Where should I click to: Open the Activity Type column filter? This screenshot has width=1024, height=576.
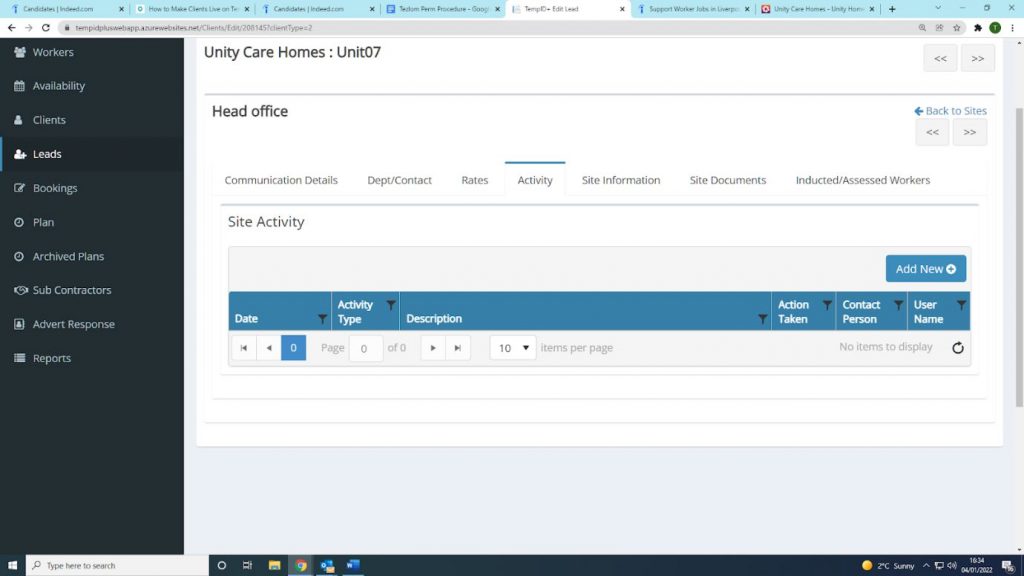391,305
